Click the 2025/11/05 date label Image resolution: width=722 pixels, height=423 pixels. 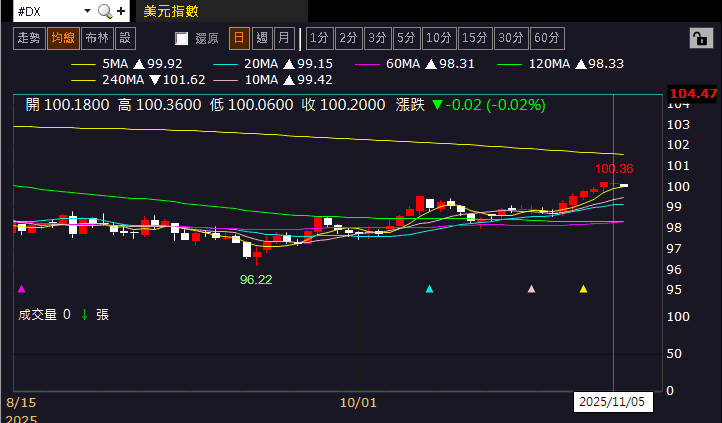point(612,402)
